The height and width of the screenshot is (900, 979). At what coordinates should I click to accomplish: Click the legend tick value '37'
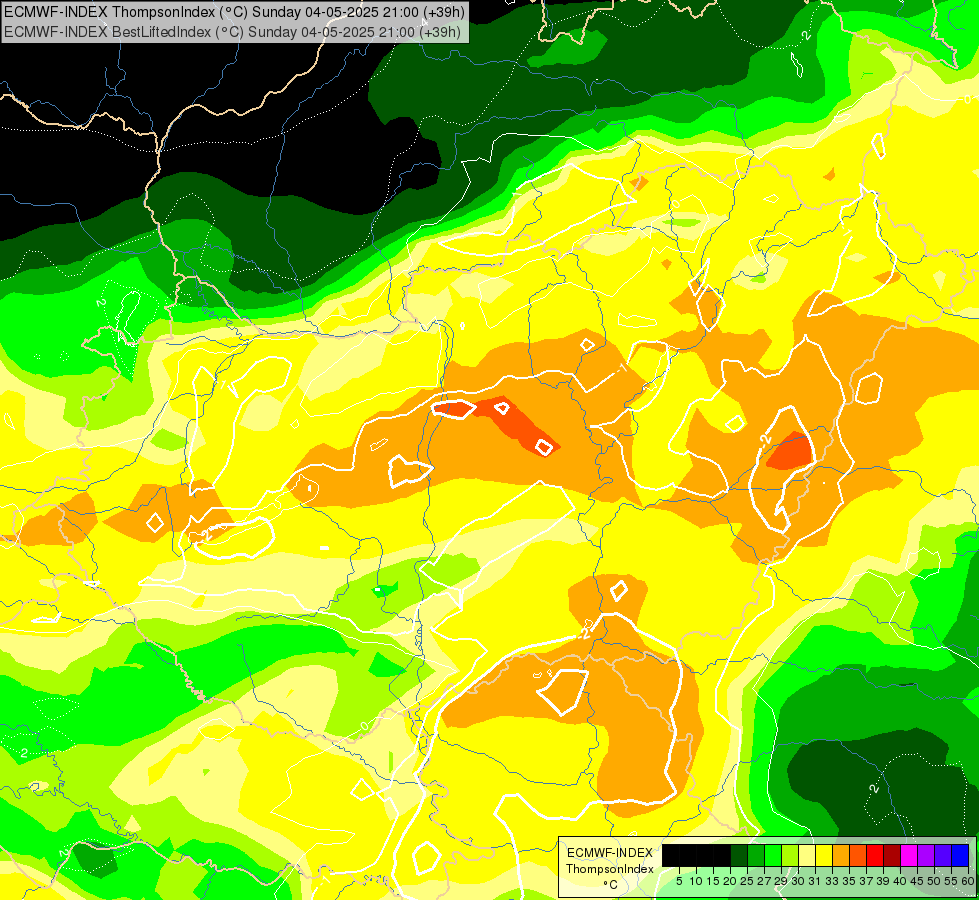(x=867, y=881)
